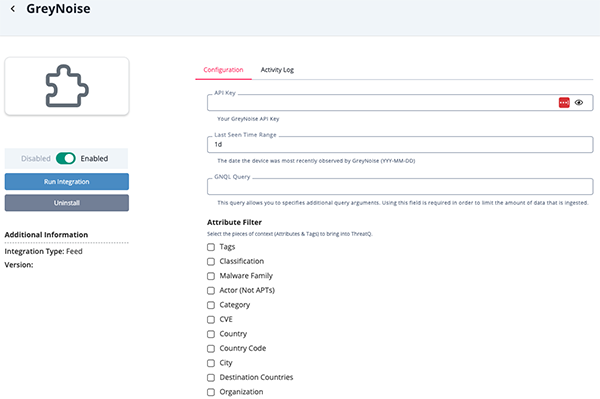Enable the Destination Countries checkbox
The image size is (600, 399).
point(211,378)
